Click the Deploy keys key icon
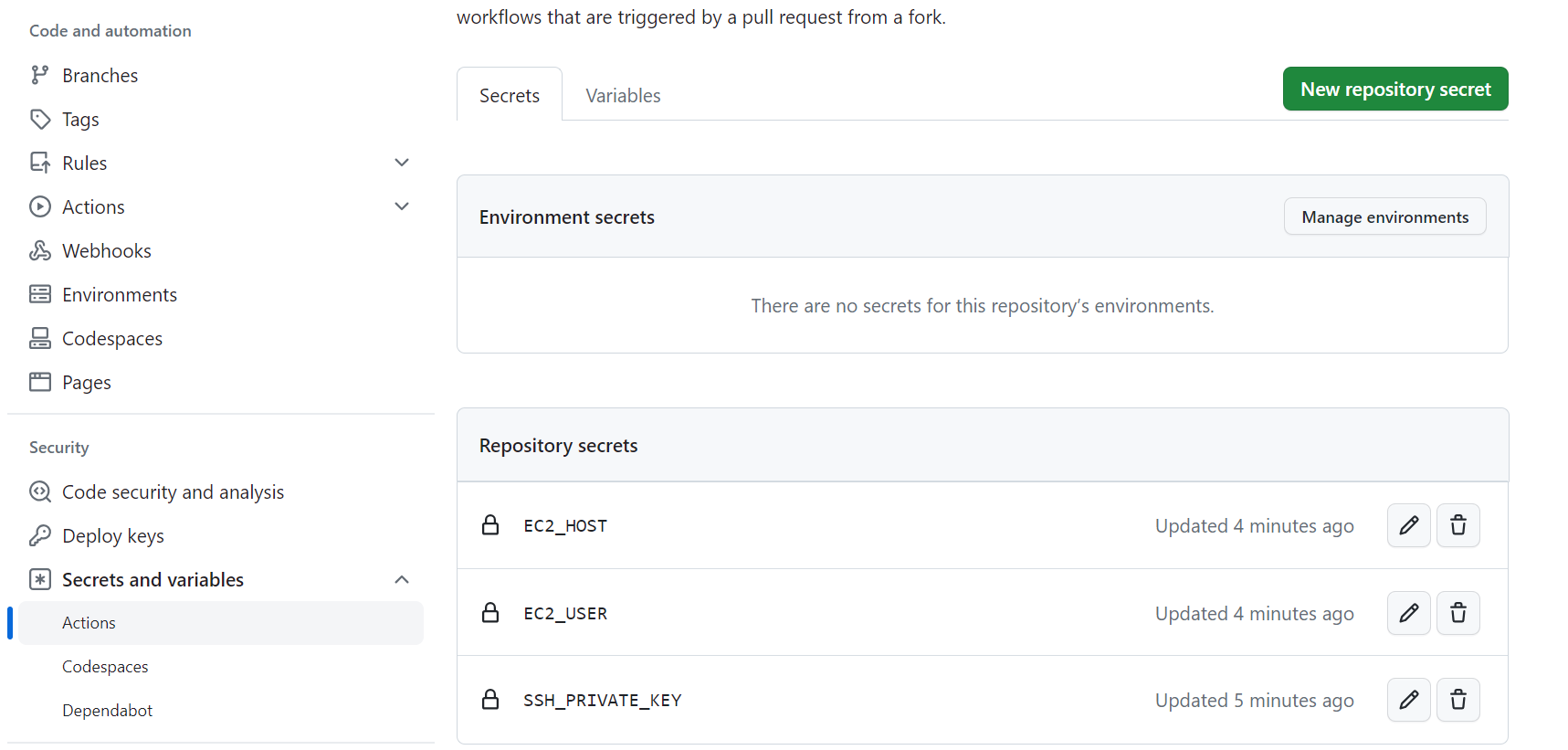This screenshot has width=1568, height=750. [40, 536]
